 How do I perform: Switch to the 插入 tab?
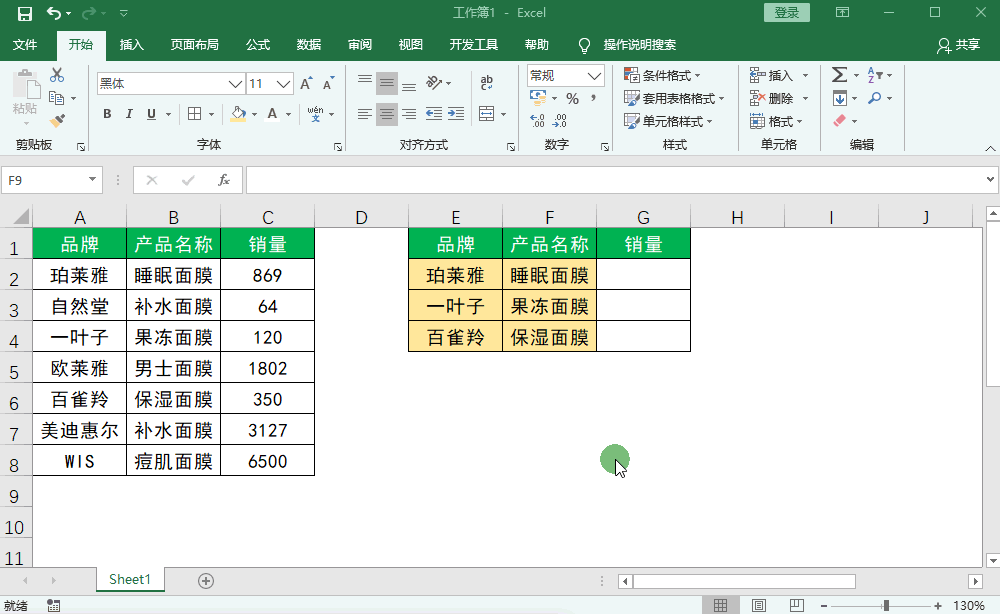click(x=131, y=45)
